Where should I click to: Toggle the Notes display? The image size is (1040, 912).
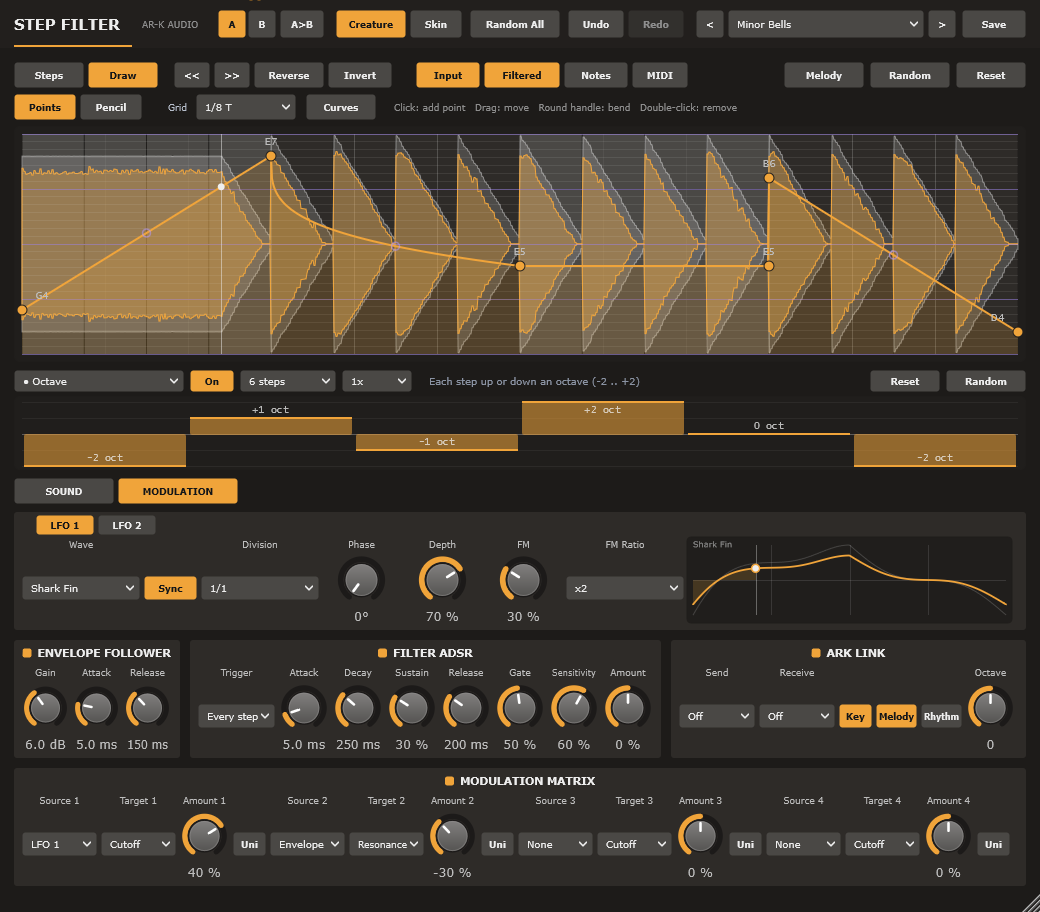(x=596, y=76)
